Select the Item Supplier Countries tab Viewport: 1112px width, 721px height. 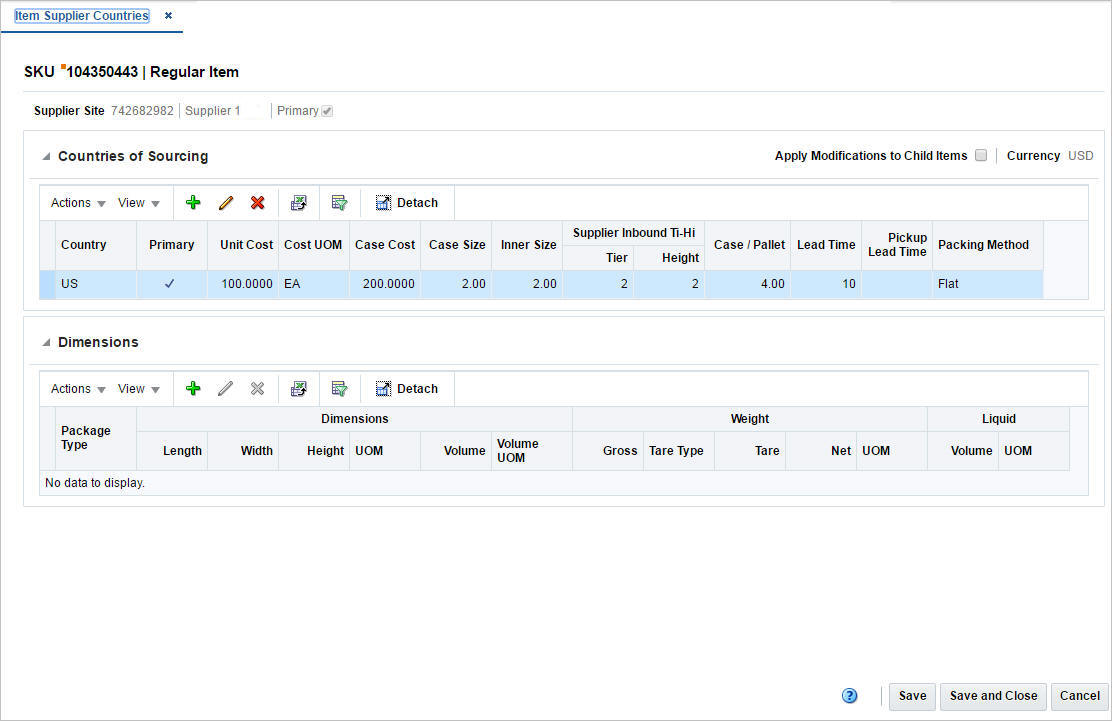click(82, 16)
